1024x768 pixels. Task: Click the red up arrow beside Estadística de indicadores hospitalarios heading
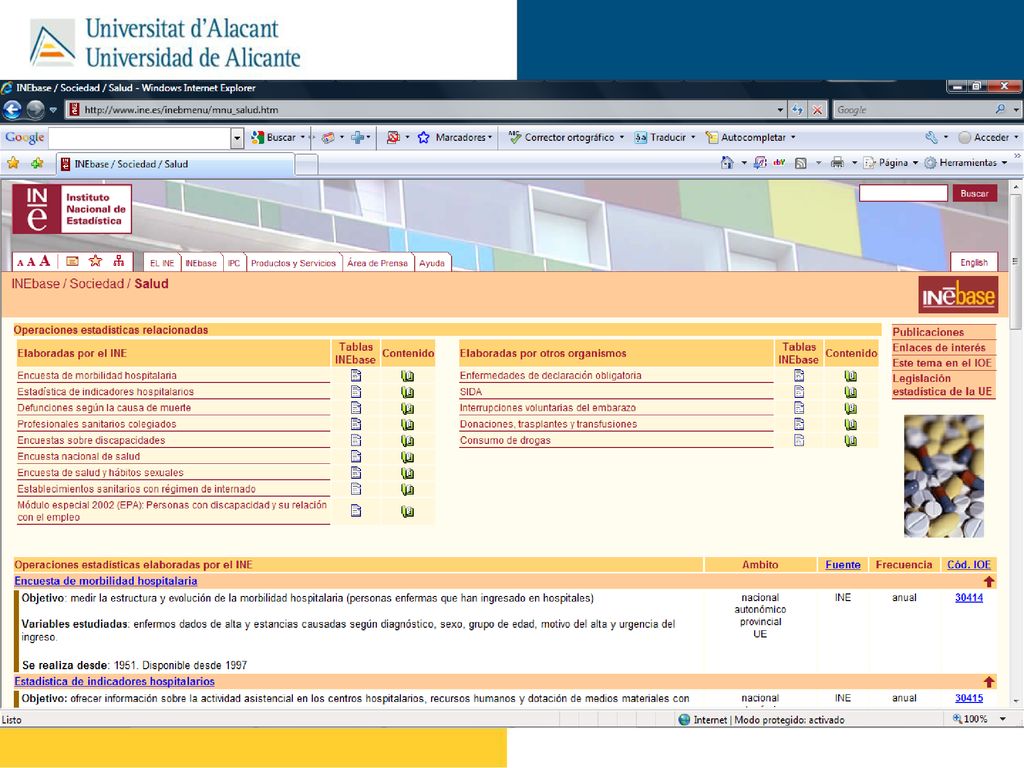tap(989, 682)
